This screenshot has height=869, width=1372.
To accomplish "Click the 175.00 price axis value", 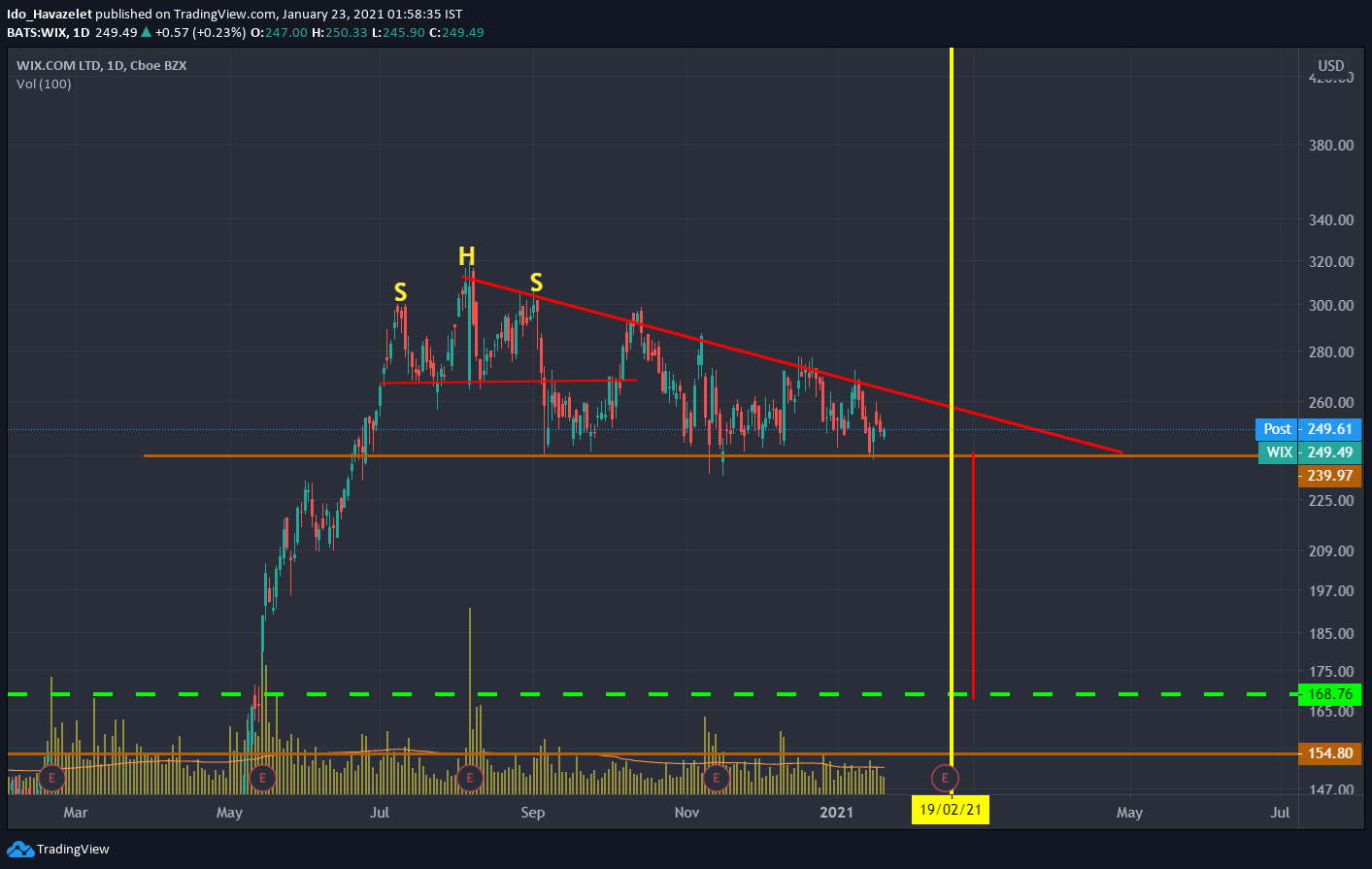I will tap(1331, 672).
